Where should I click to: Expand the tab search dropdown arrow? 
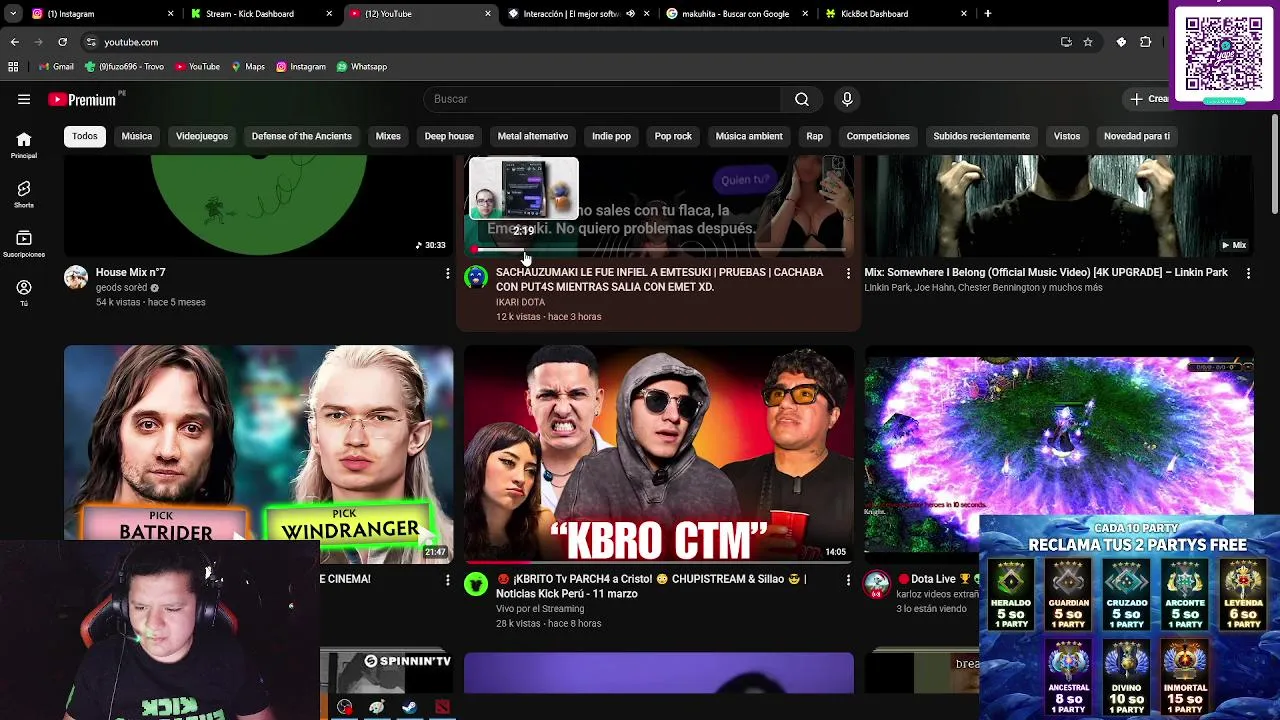(13, 14)
